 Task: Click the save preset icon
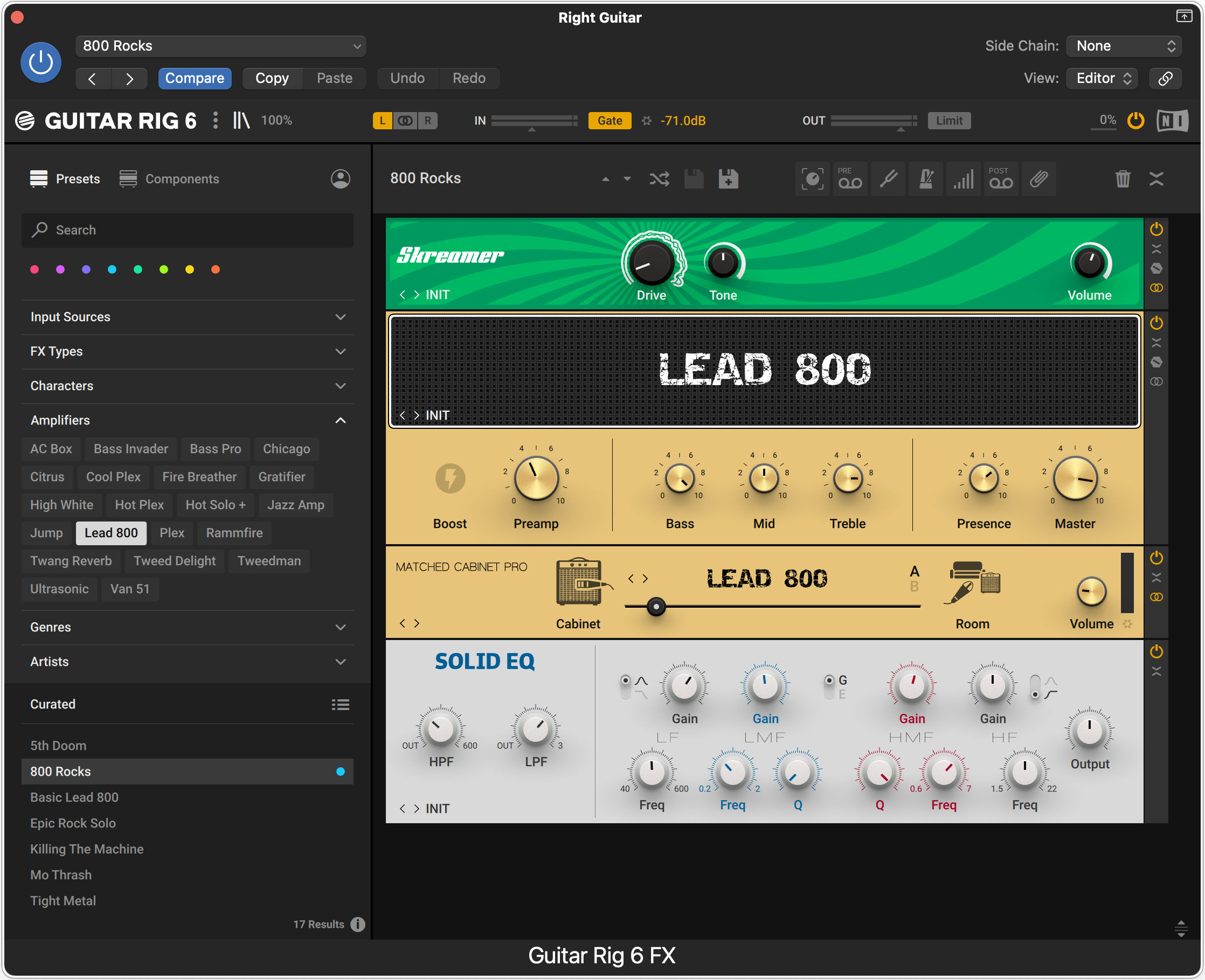694,179
